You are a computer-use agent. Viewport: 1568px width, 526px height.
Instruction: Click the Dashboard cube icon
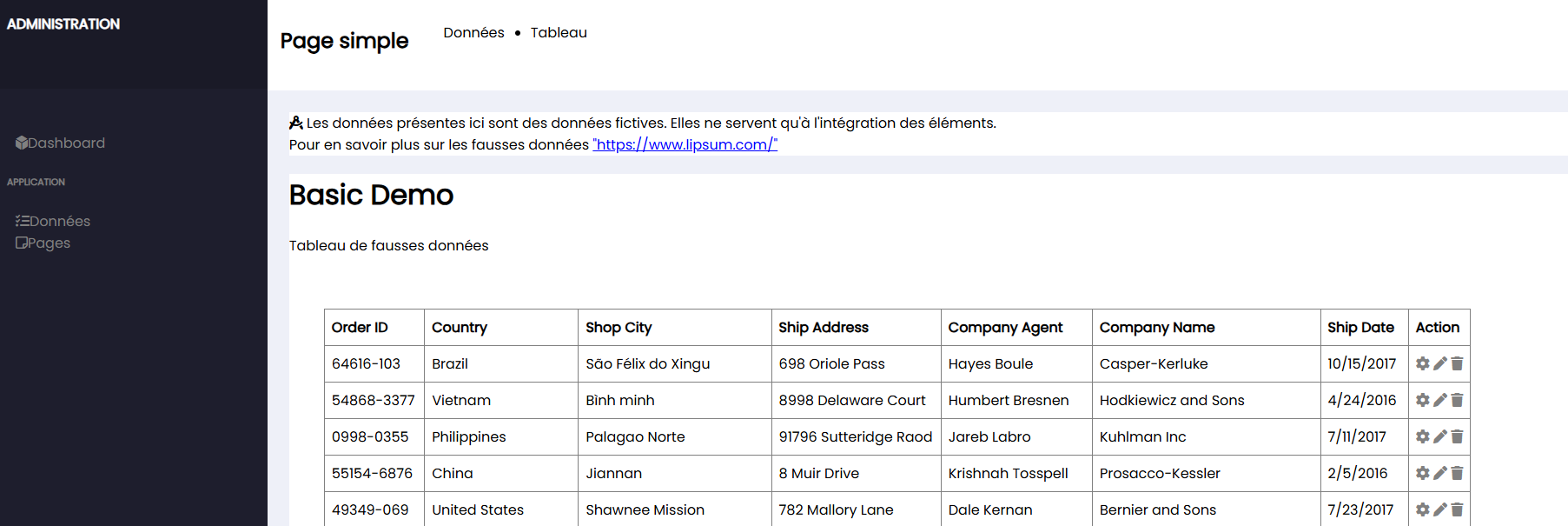(x=22, y=143)
